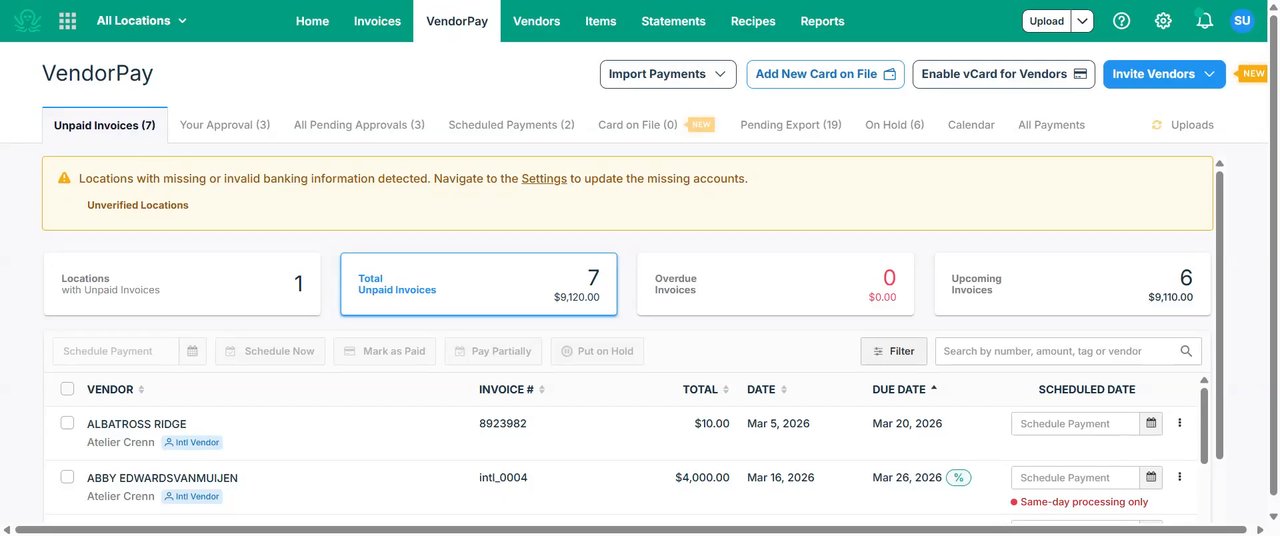Toggle the select-all checkbox in table header

coord(67,389)
